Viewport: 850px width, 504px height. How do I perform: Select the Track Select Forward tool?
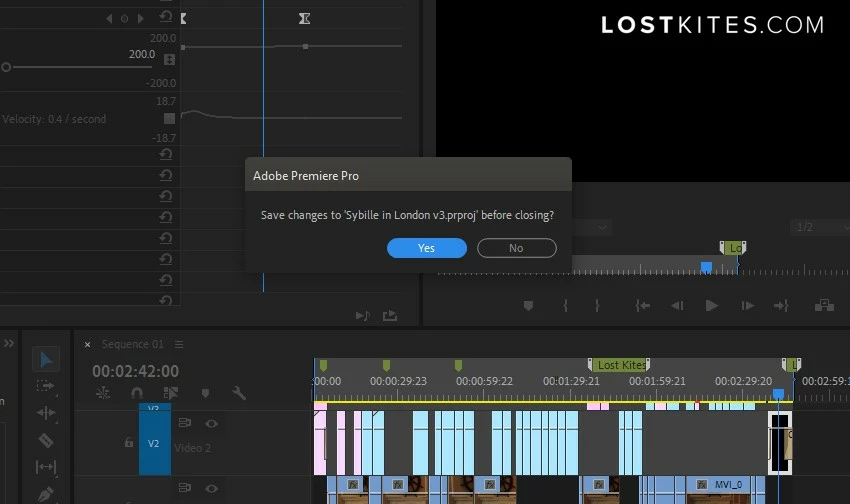pyautogui.click(x=46, y=386)
